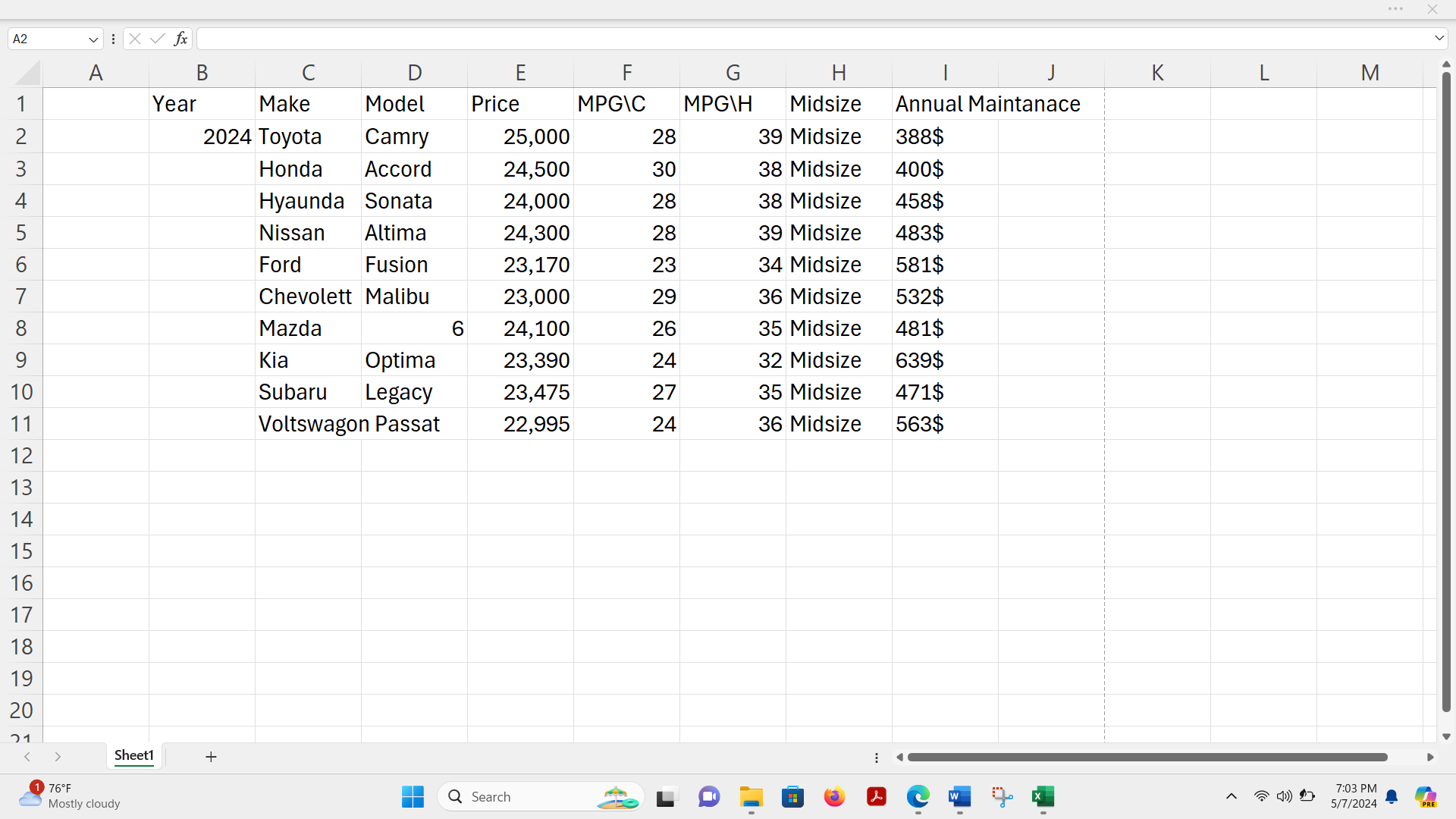Select the MPG\C header cell
The image size is (1456, 819).
626,104
